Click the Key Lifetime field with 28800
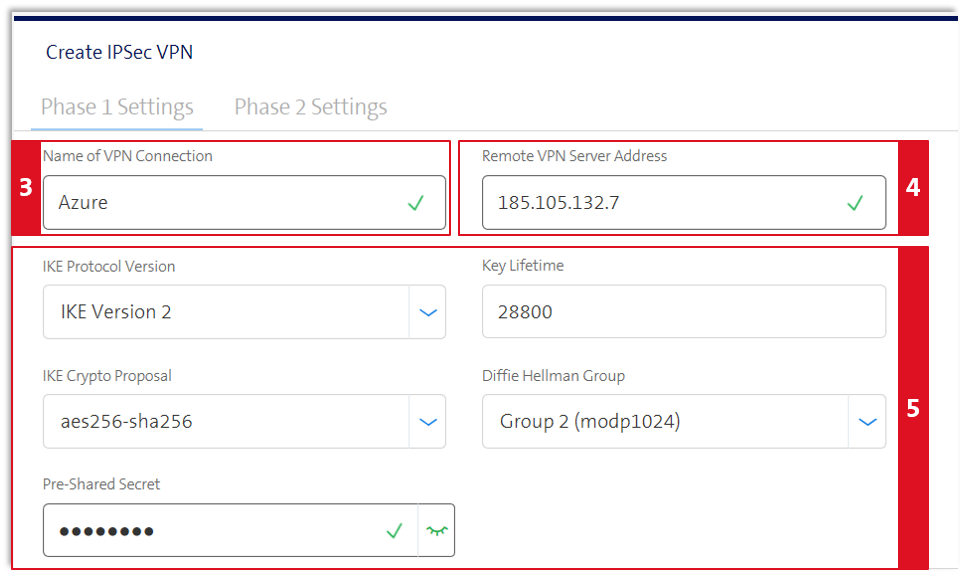965x575 pixels. point(684,312)
